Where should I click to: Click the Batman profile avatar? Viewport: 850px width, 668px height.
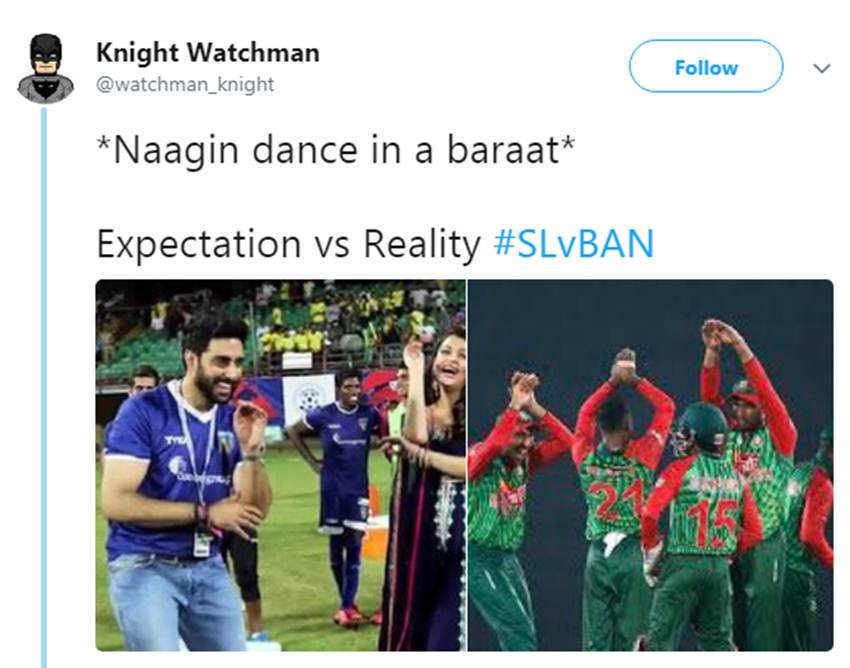click(x=46, y=68)
